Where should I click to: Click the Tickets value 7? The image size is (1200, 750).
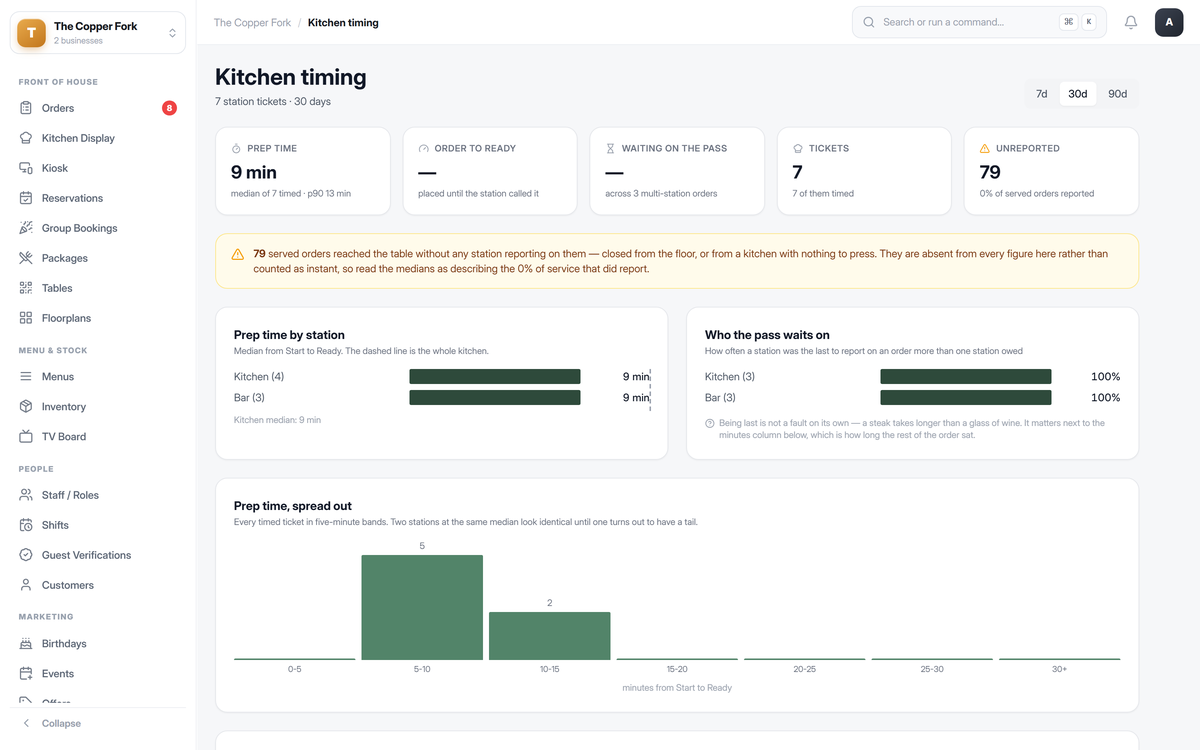point(797,172)
